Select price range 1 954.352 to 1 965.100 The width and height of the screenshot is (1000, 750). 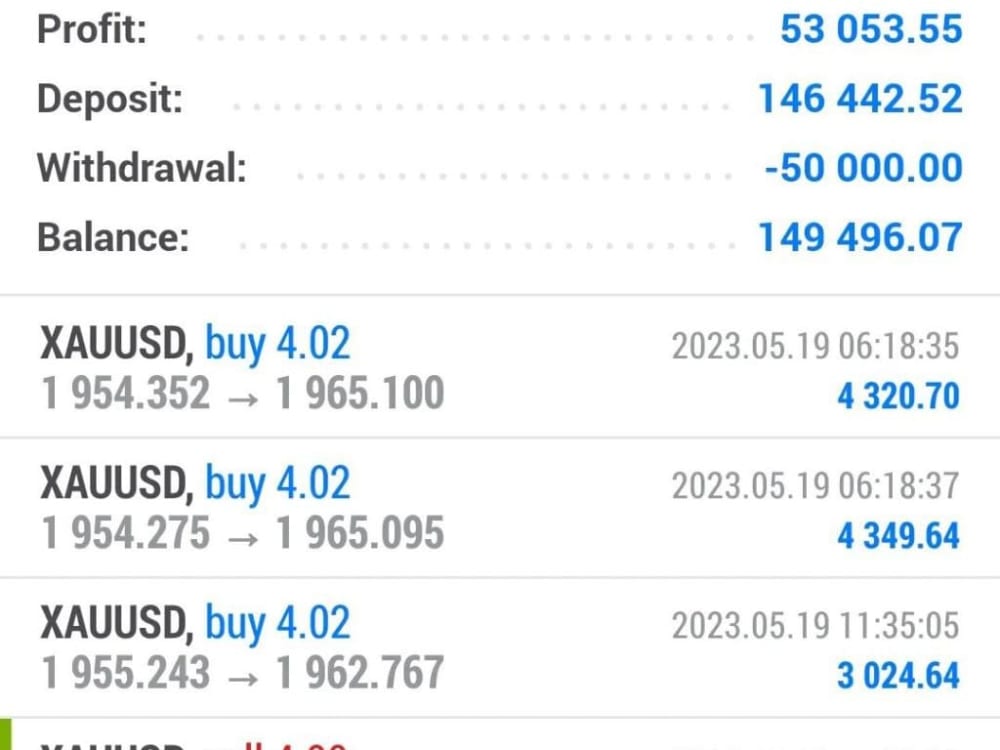tap(240, 393)
